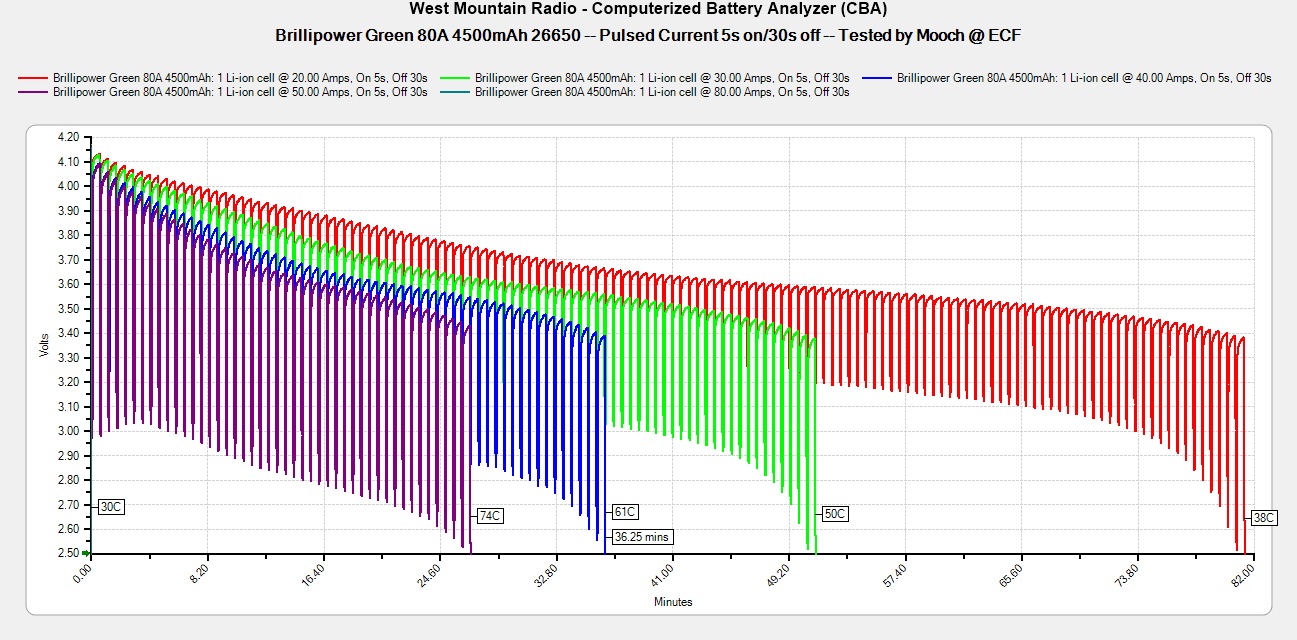Image resolution: width=1297 pixels, height=640 pixels.
Task: Click the purple 50.00 Amps legend line
Action: tap(33, 92)
